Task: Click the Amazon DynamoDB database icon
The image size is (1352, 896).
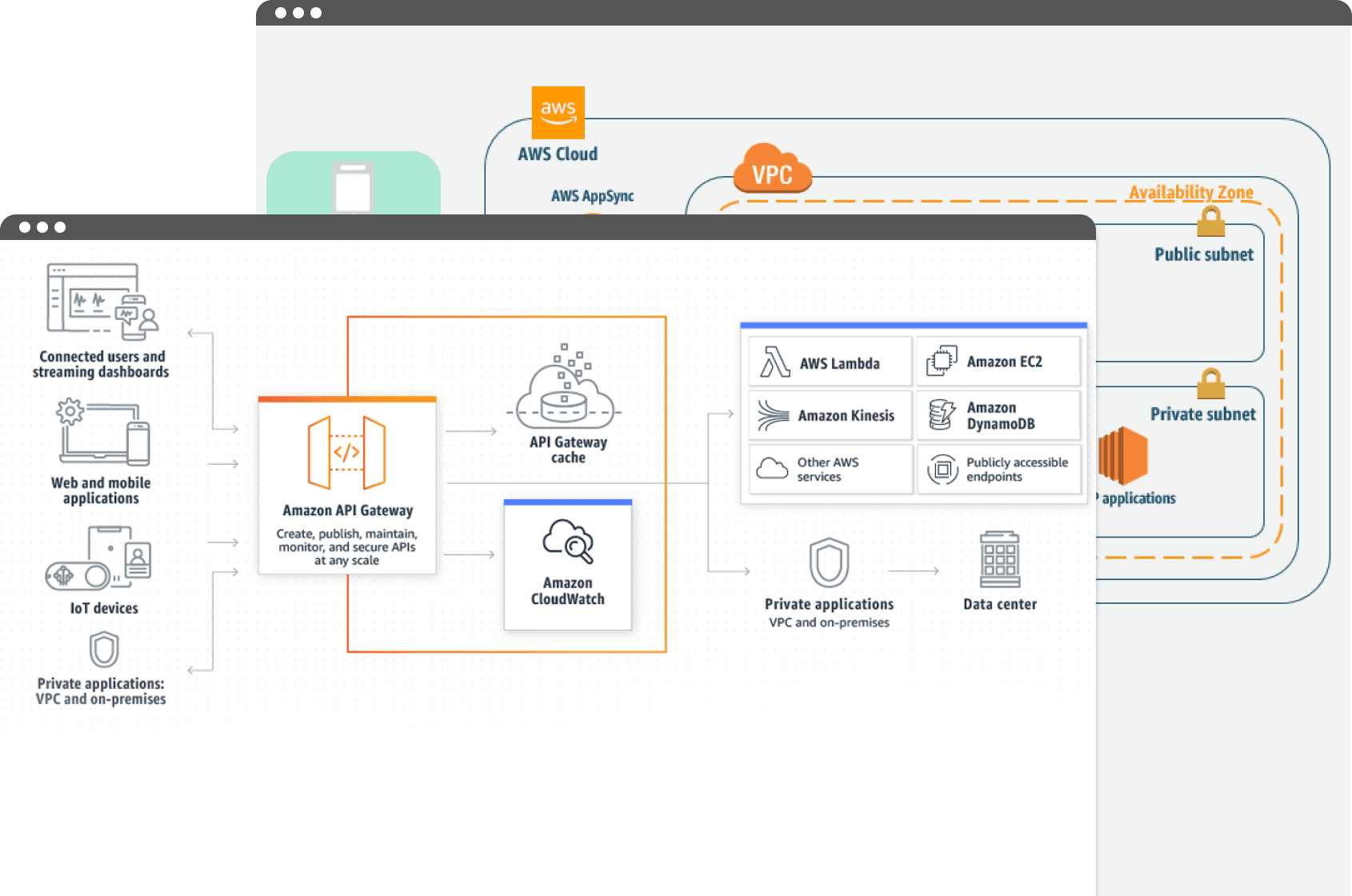Action: coord(942,415)
